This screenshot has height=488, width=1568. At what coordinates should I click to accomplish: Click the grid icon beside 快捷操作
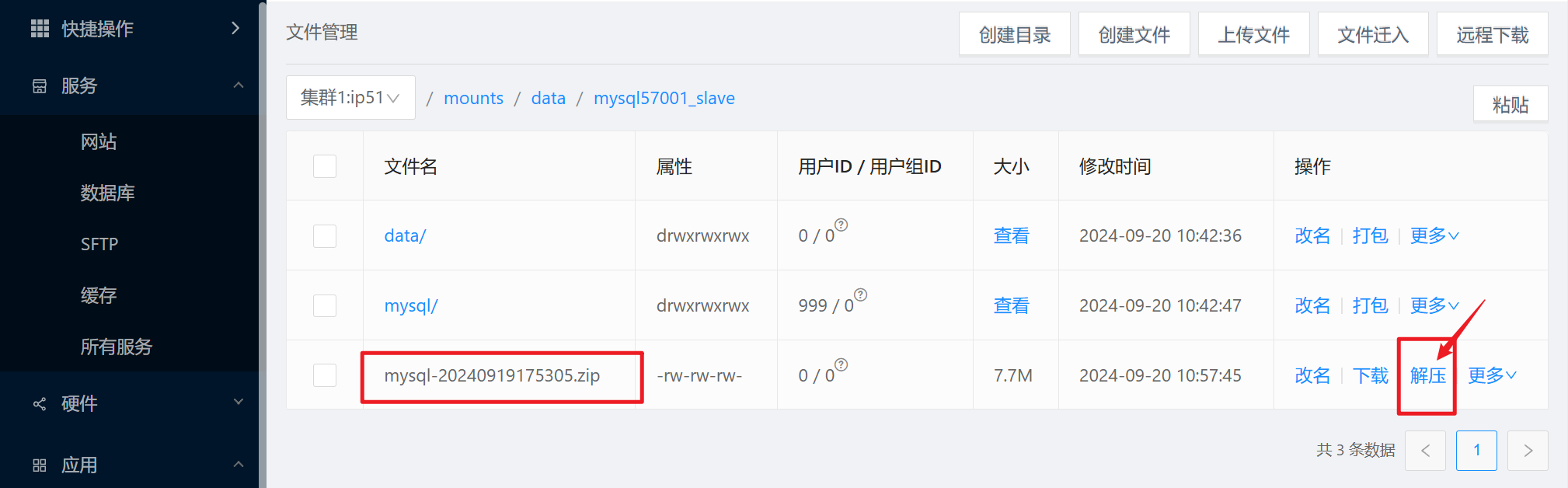[40, 29]
